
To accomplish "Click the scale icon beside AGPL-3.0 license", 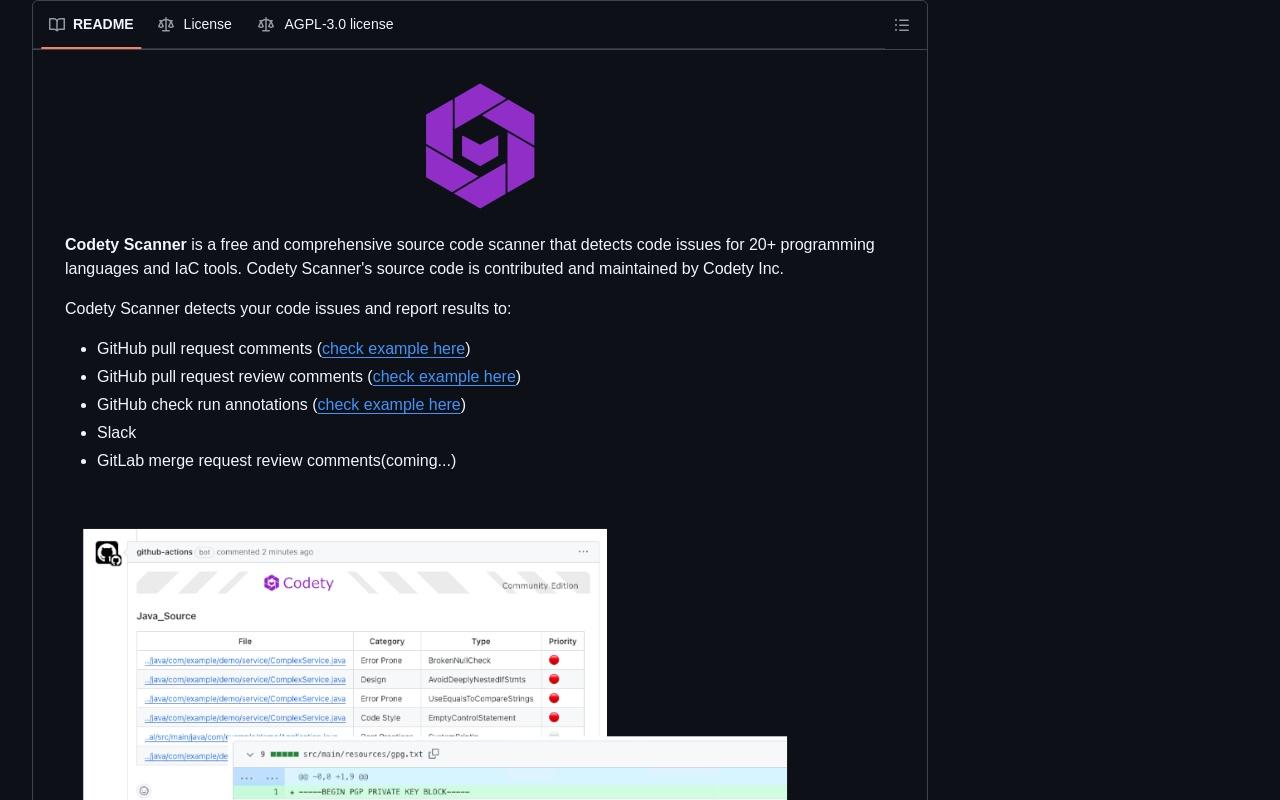I will [266, 24].
